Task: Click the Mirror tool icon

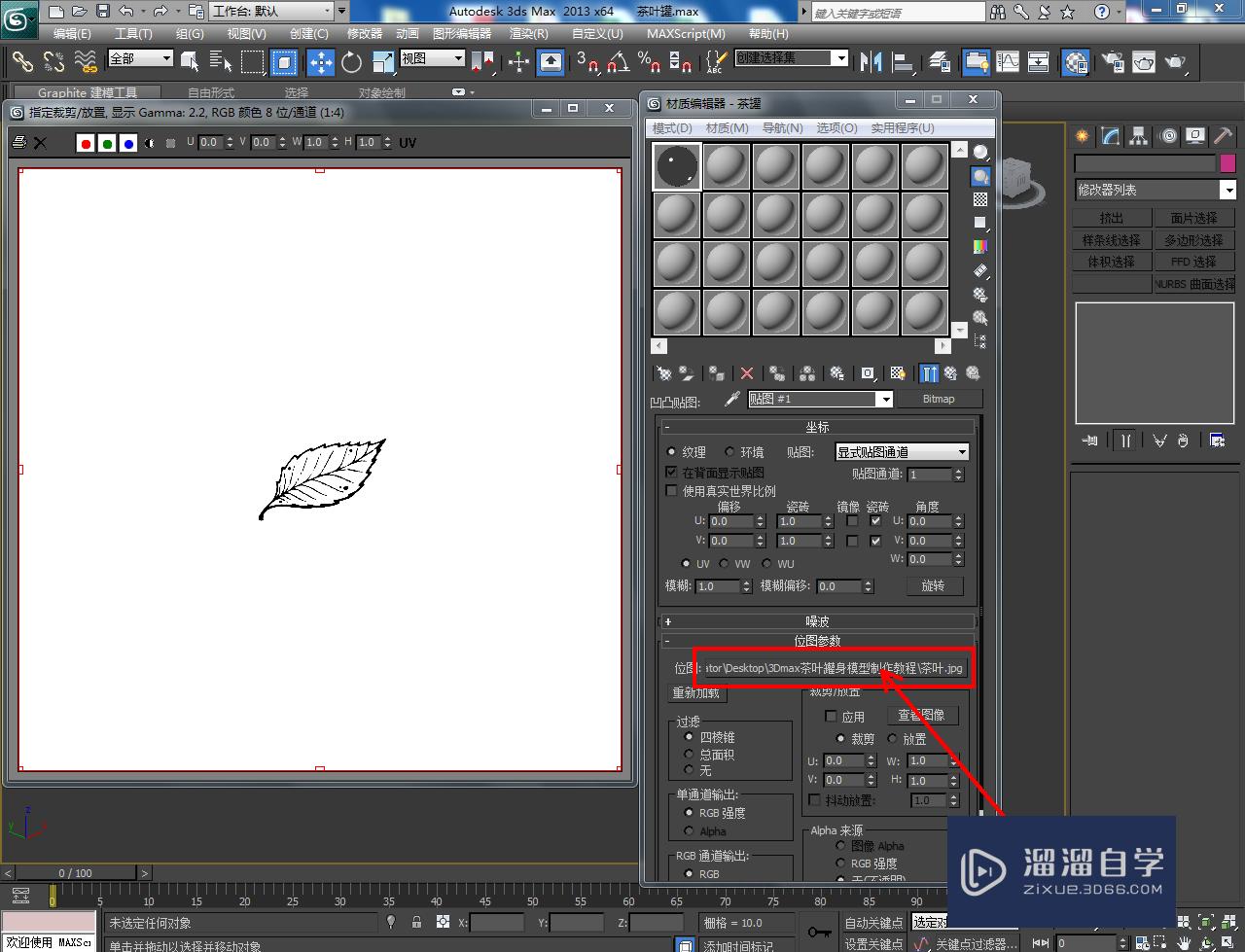Action: [871, 62]
